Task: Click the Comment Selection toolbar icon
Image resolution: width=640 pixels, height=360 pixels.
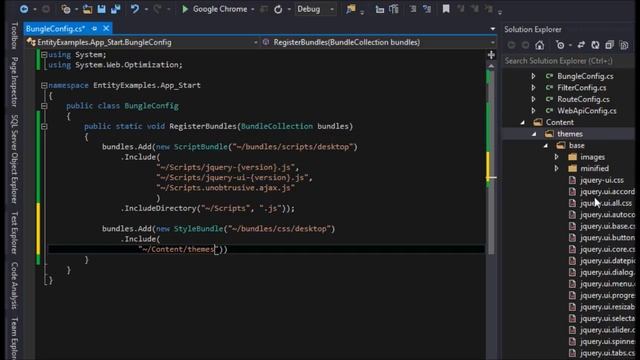Action: point(413,9)
